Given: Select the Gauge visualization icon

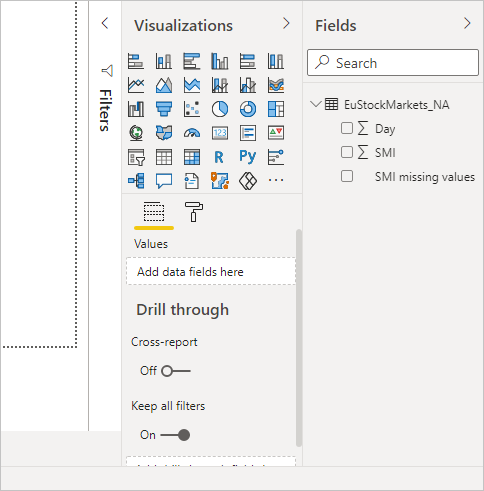Looking at the screenshot, I should pyautogui.click(x=192, y=133).
